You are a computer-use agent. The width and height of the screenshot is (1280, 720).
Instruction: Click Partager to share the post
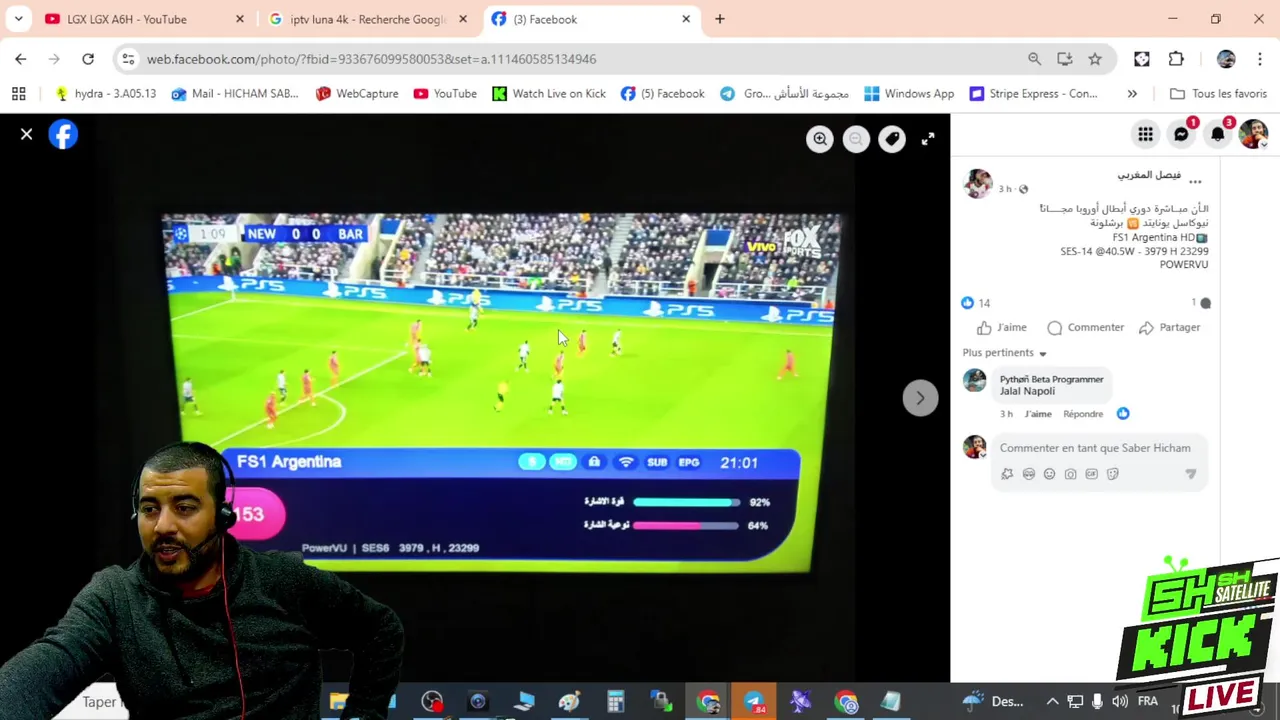coord(1169,327)
